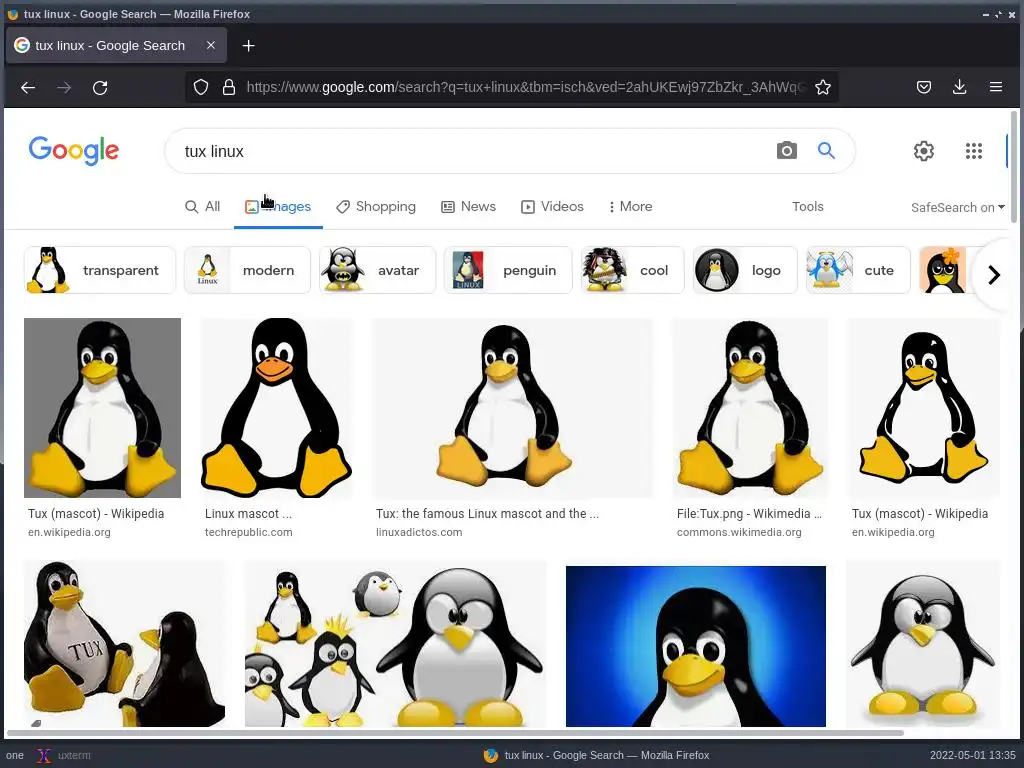Viewport: 1024px width, 768px height.
Task: Open the blue background Tux image
Action: point(696,646)
